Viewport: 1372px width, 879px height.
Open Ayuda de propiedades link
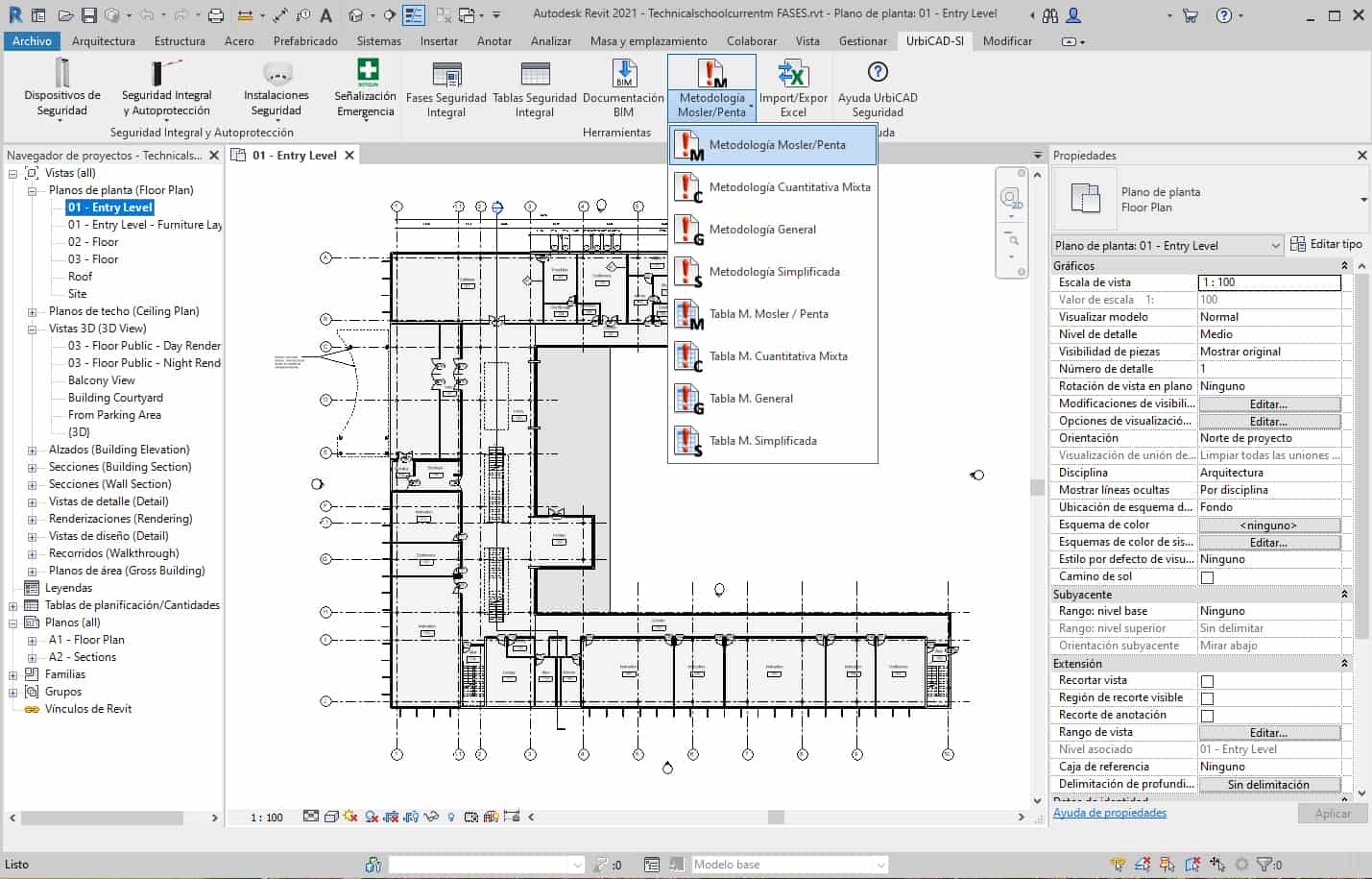(x=1110, y=813)
